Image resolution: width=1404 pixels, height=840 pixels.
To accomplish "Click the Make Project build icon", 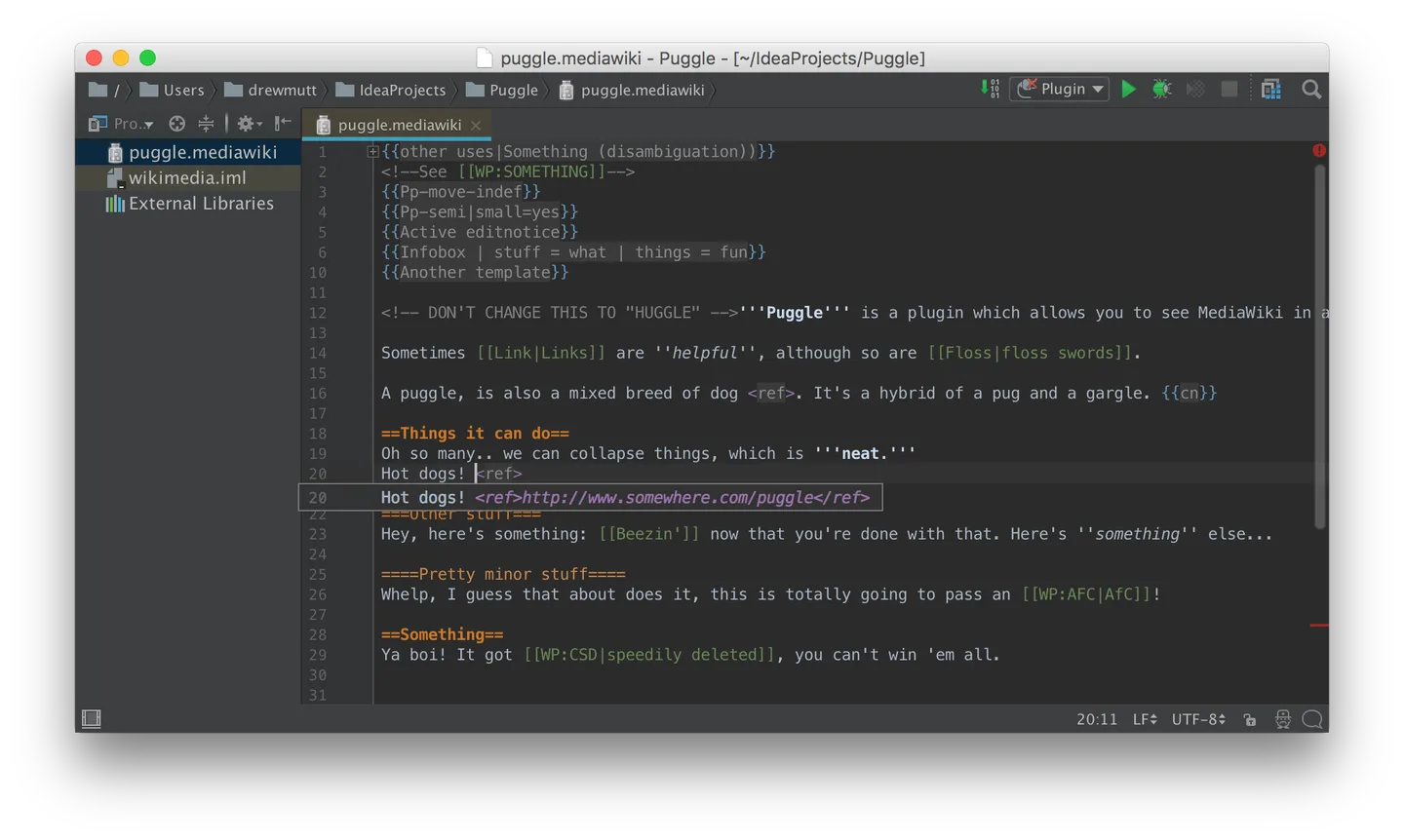I will [990, 90].
